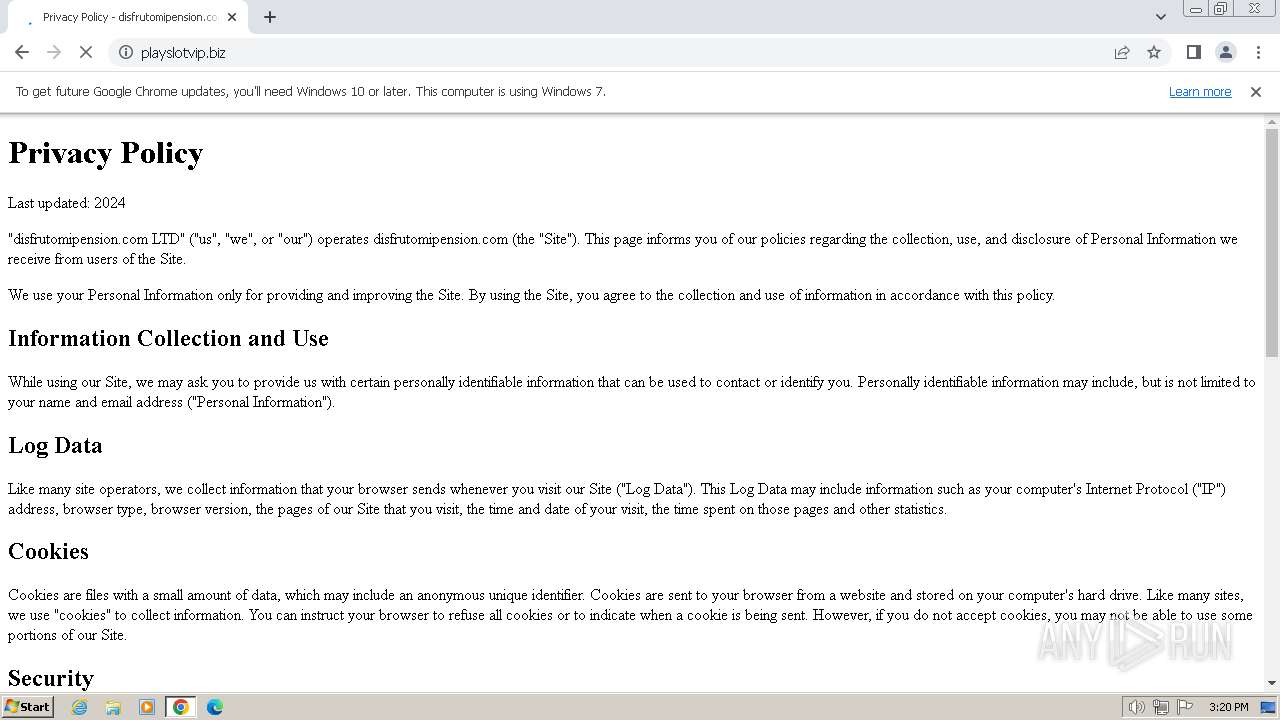Select the Privacy Policy tab
The width and height of the screenshot is (1280, 720).
(x=128, y=17)
